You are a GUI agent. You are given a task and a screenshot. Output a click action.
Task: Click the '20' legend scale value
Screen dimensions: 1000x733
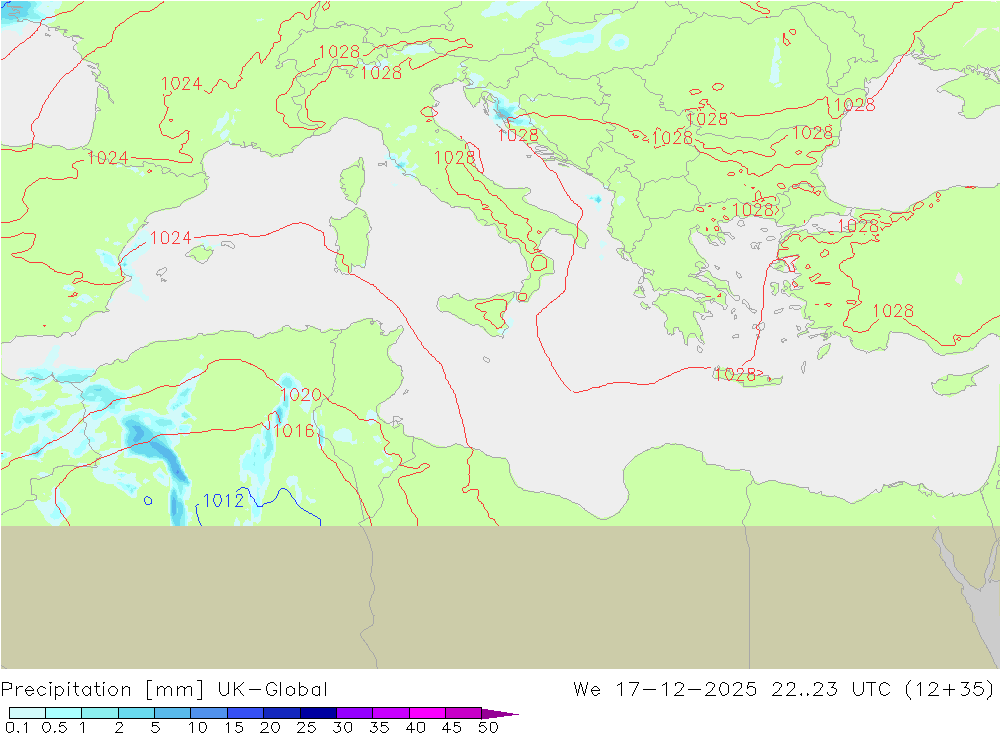[x=270, y=727]
